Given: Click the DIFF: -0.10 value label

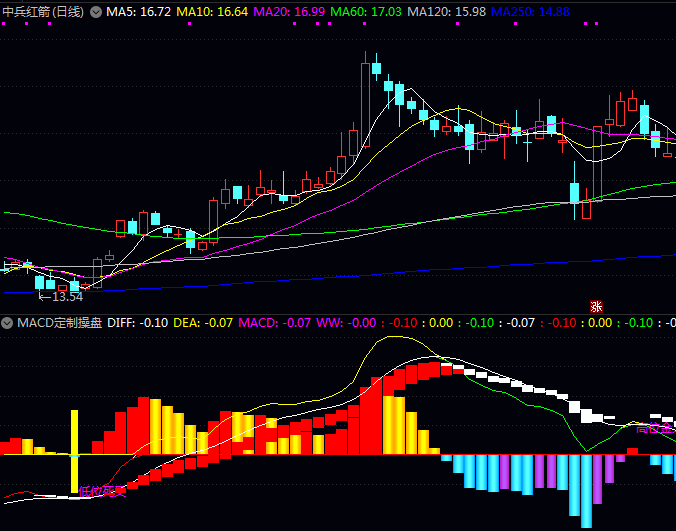Looking at the screenshot, I should pos(137,323).
